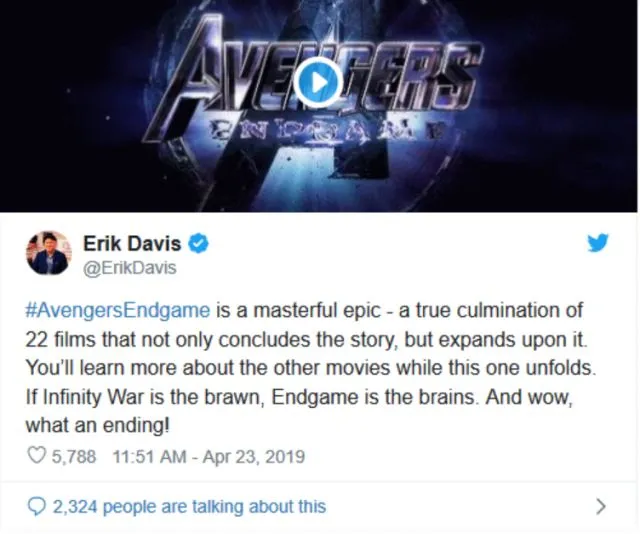The height and width of the screenshot is (534, 640).
Task: Like the tweet with heart icon
Action: [x=36, y=456]
